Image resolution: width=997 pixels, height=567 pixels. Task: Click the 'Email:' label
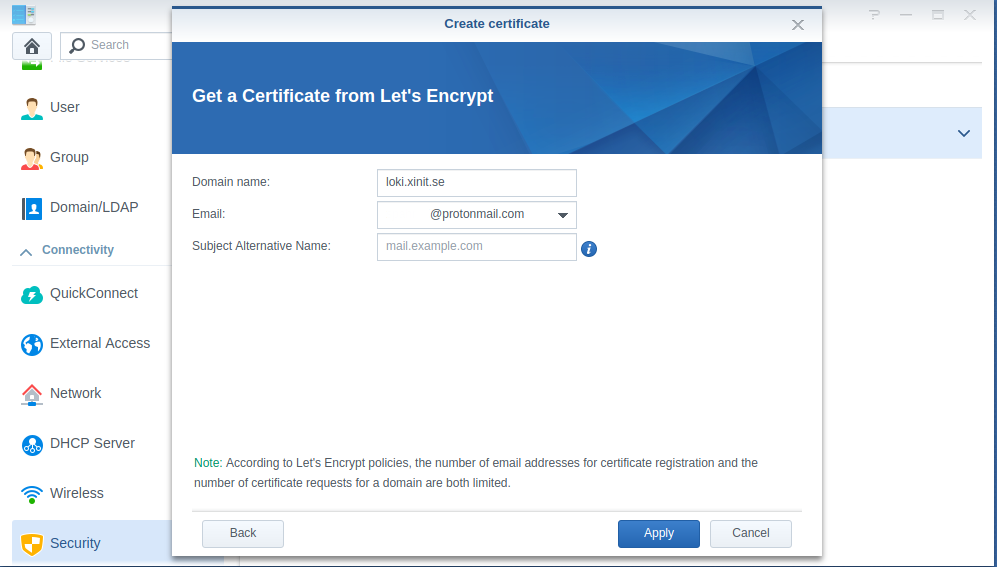coord(209,214)
